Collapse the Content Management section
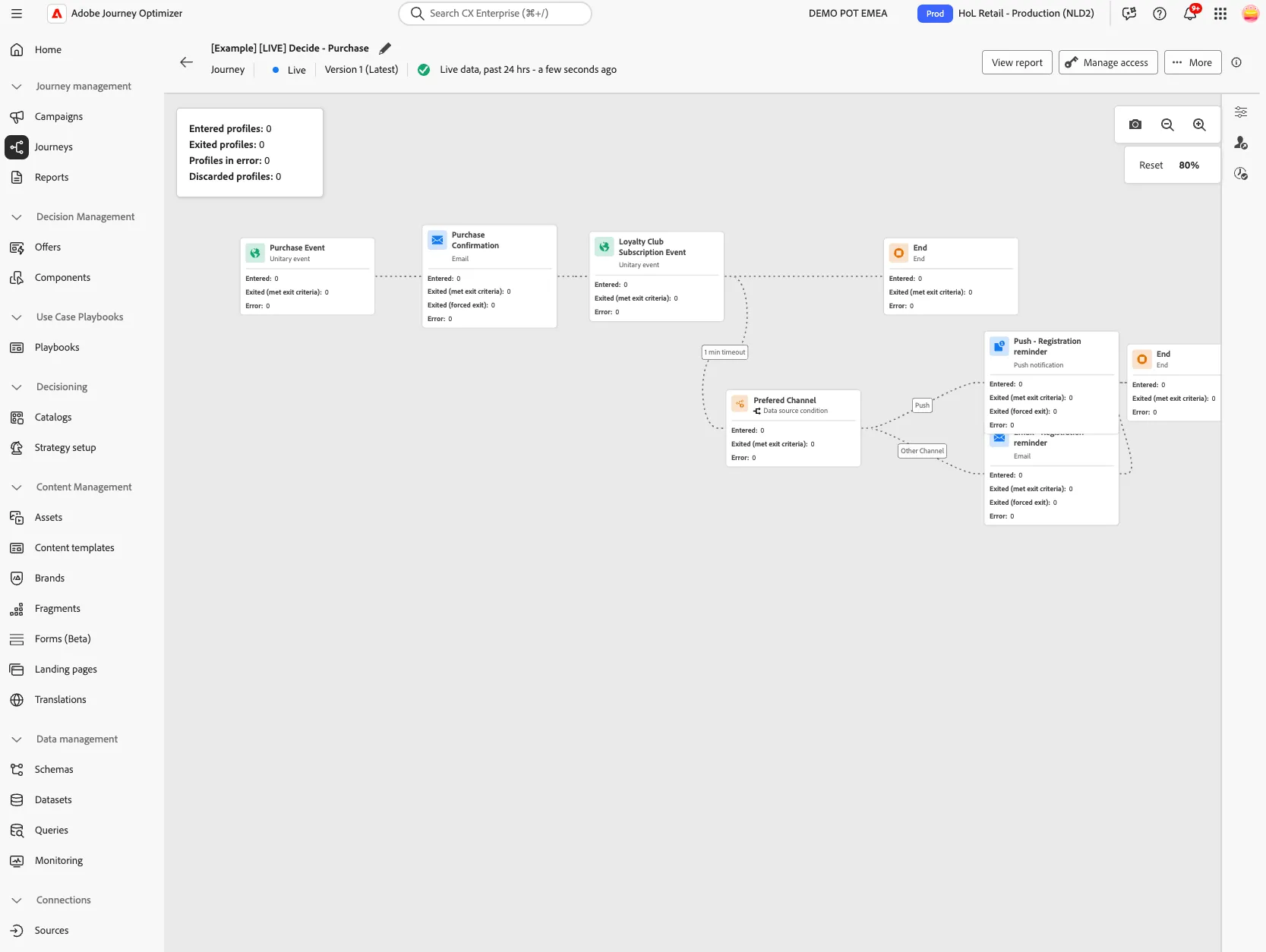1266x952 pixels. (17, 487)
